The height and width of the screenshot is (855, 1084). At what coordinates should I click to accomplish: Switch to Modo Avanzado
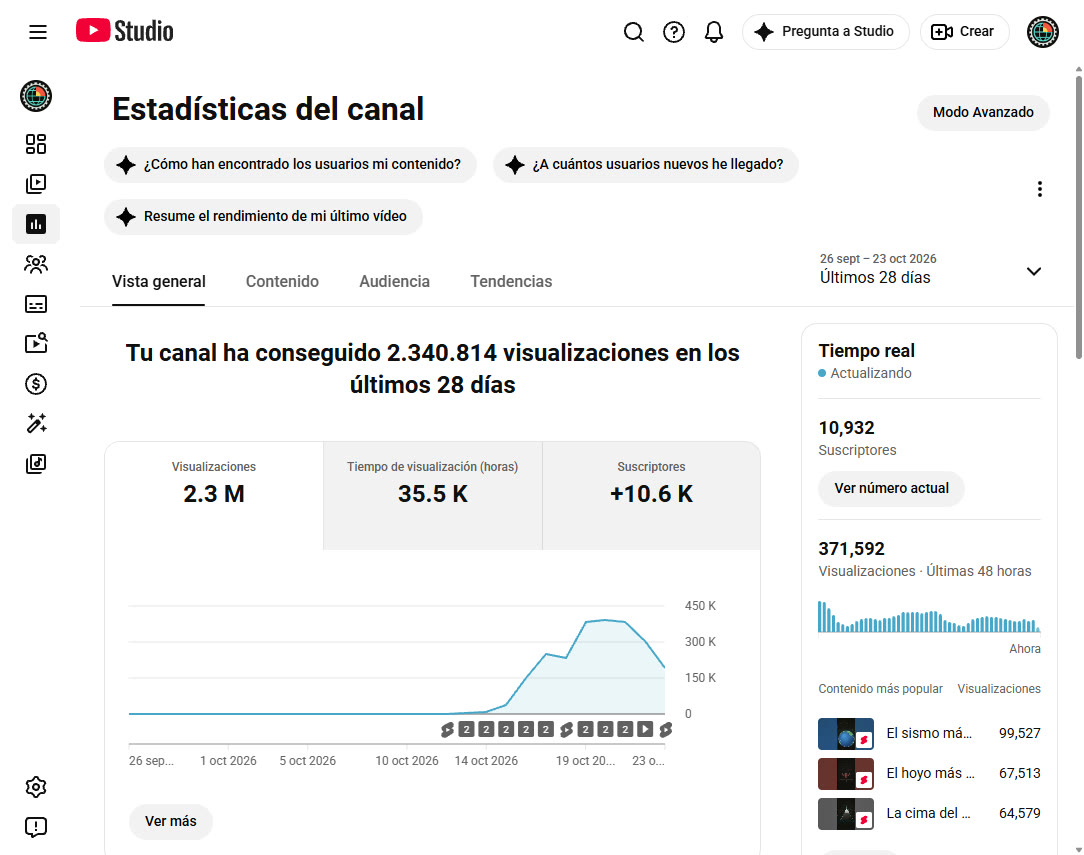983,113
